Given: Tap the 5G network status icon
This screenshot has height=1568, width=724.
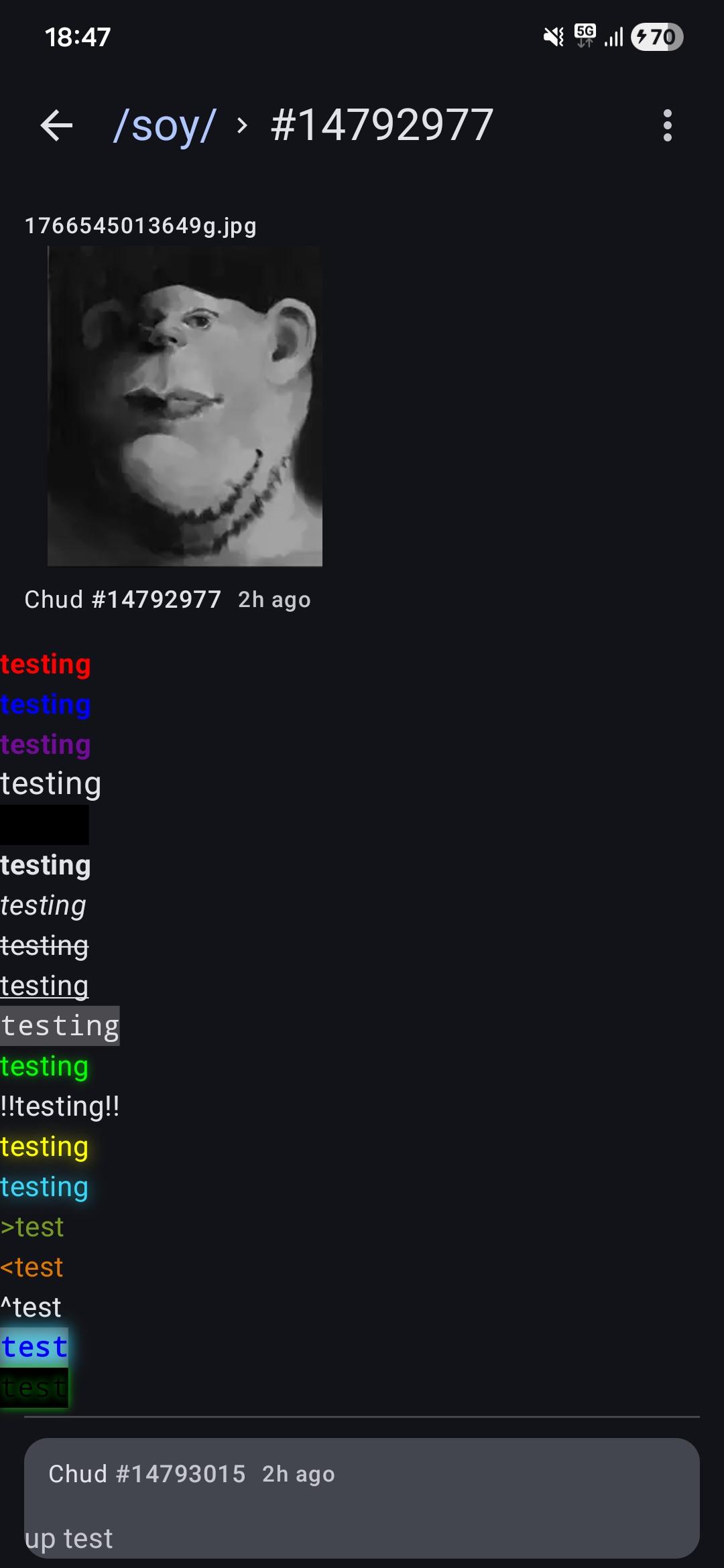Looking at the screenshot, I should pos(585,36).
